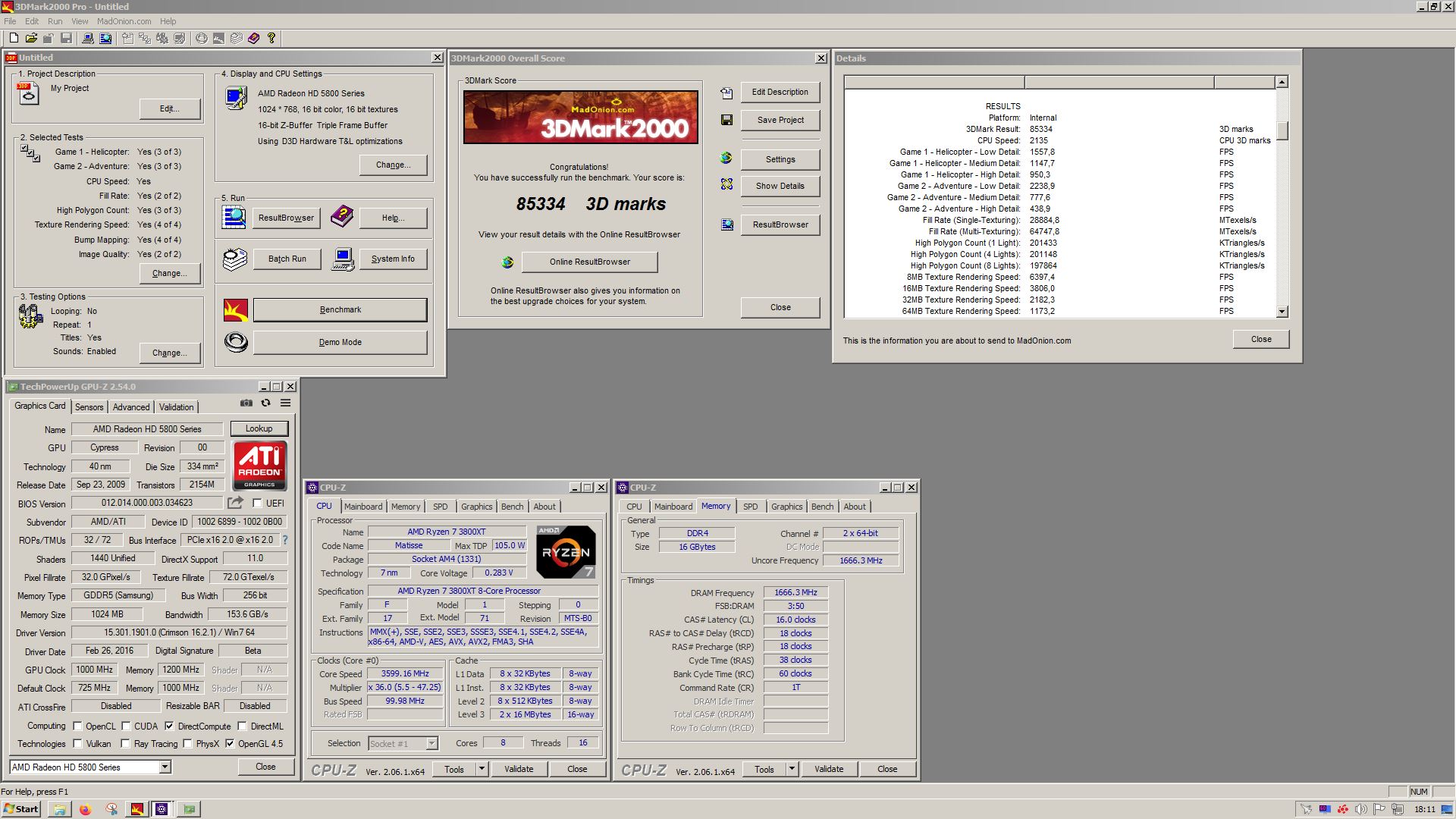Open Tools dropdown arrow in CPU-Z Memory window
This screenshot has width=1456, height=819.
[792, 769]
